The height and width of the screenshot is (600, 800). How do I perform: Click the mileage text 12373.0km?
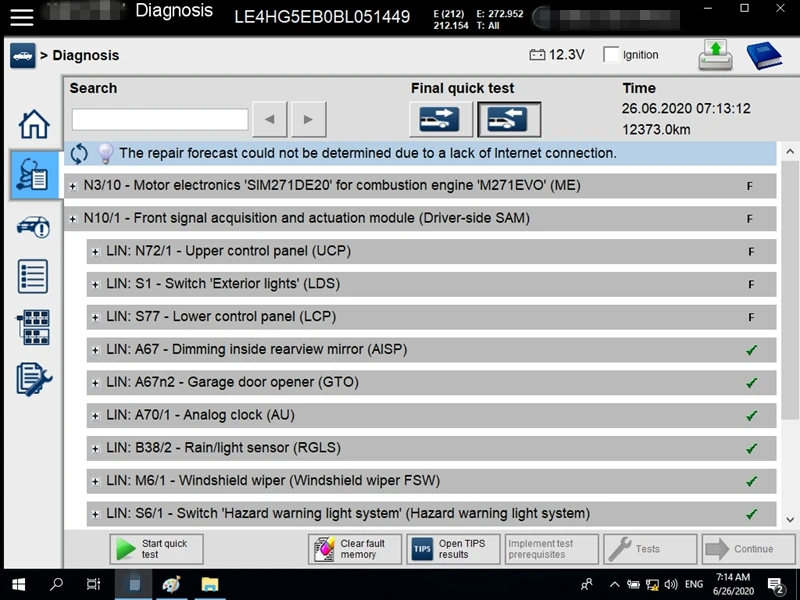pos(656,130)
